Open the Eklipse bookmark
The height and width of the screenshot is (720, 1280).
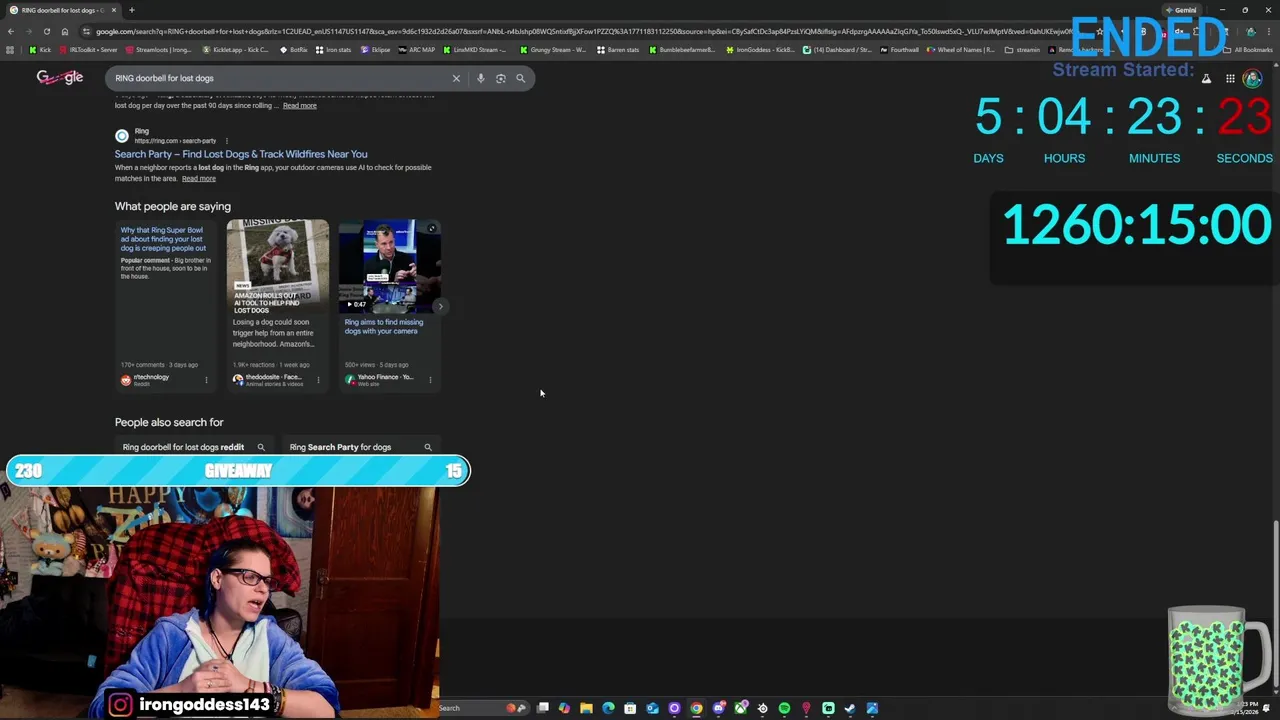[375, 49]
